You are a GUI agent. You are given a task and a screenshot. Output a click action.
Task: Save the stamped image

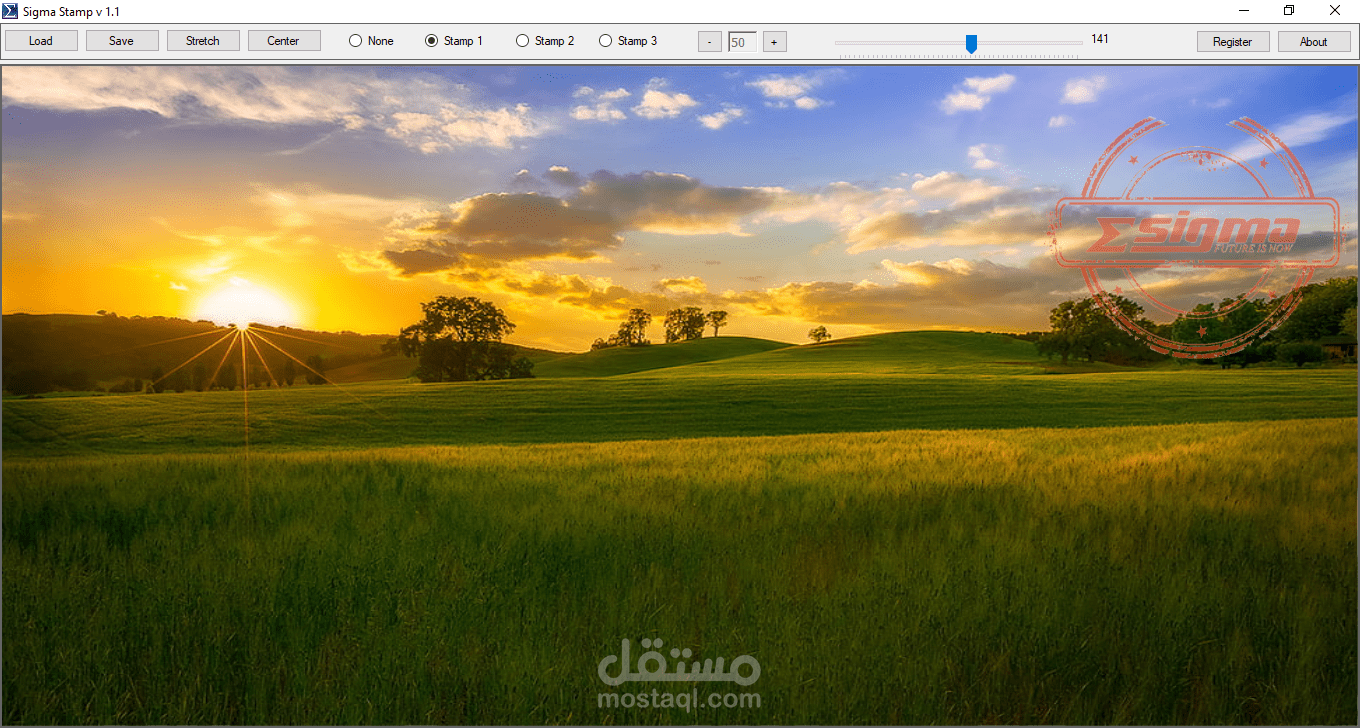tap(122, 41)
